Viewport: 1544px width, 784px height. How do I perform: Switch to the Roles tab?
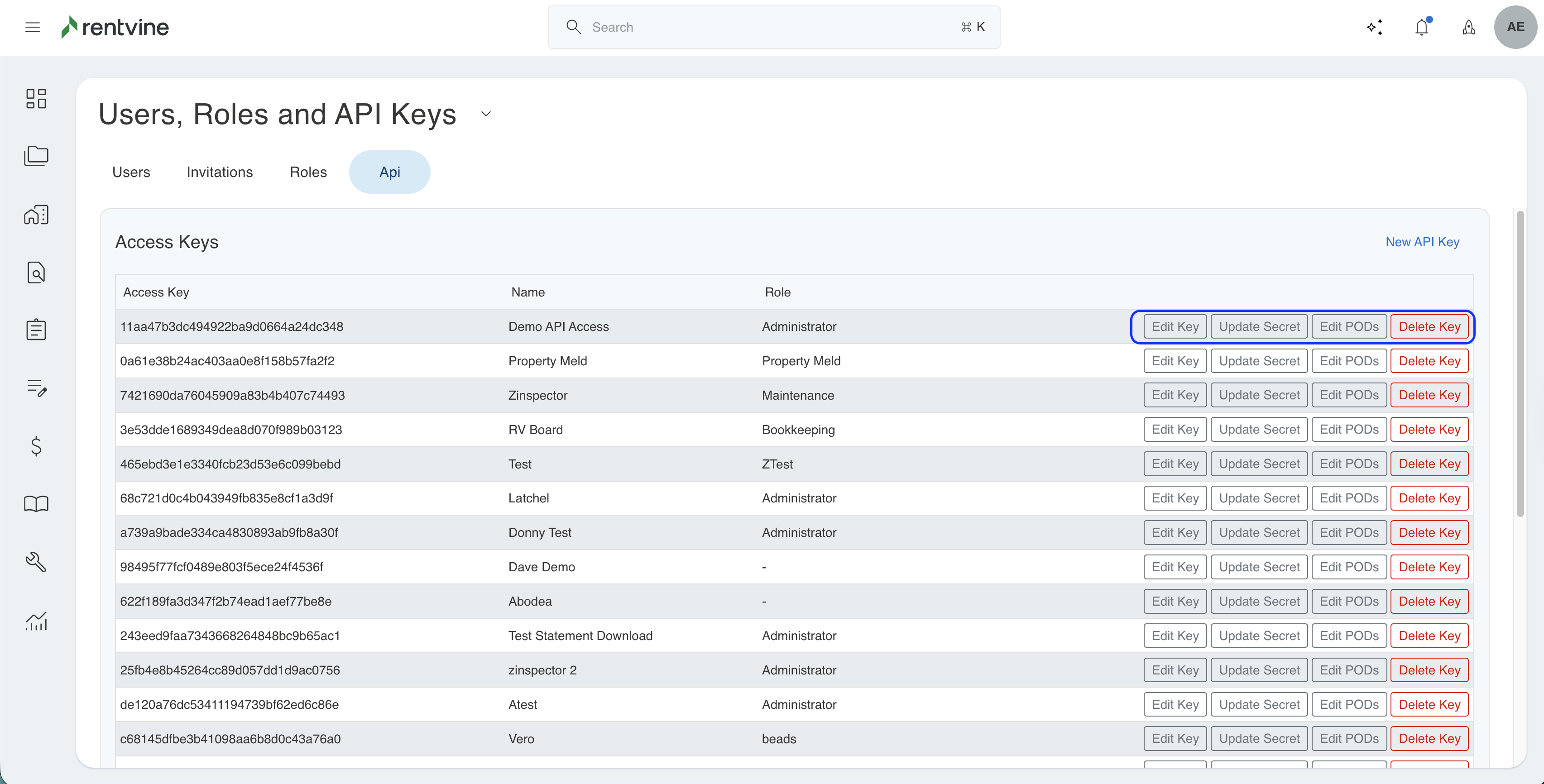(308, 172)
